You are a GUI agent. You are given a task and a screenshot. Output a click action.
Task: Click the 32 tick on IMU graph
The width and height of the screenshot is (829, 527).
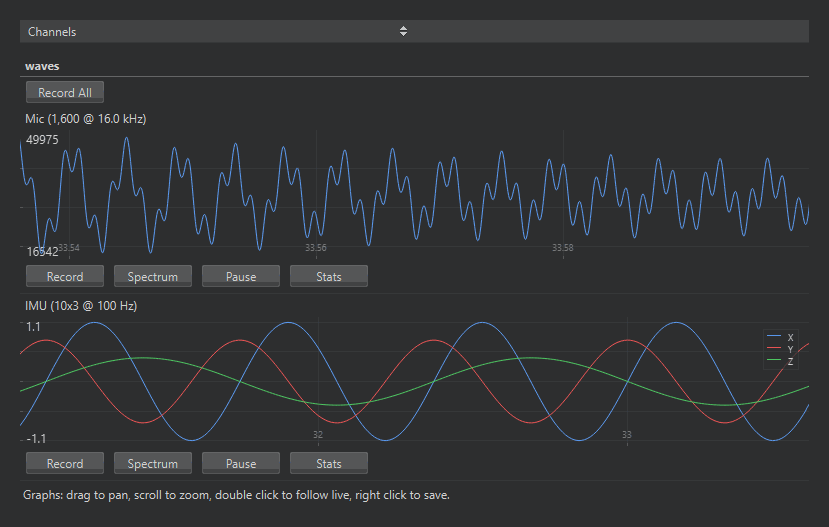point(318,435)
